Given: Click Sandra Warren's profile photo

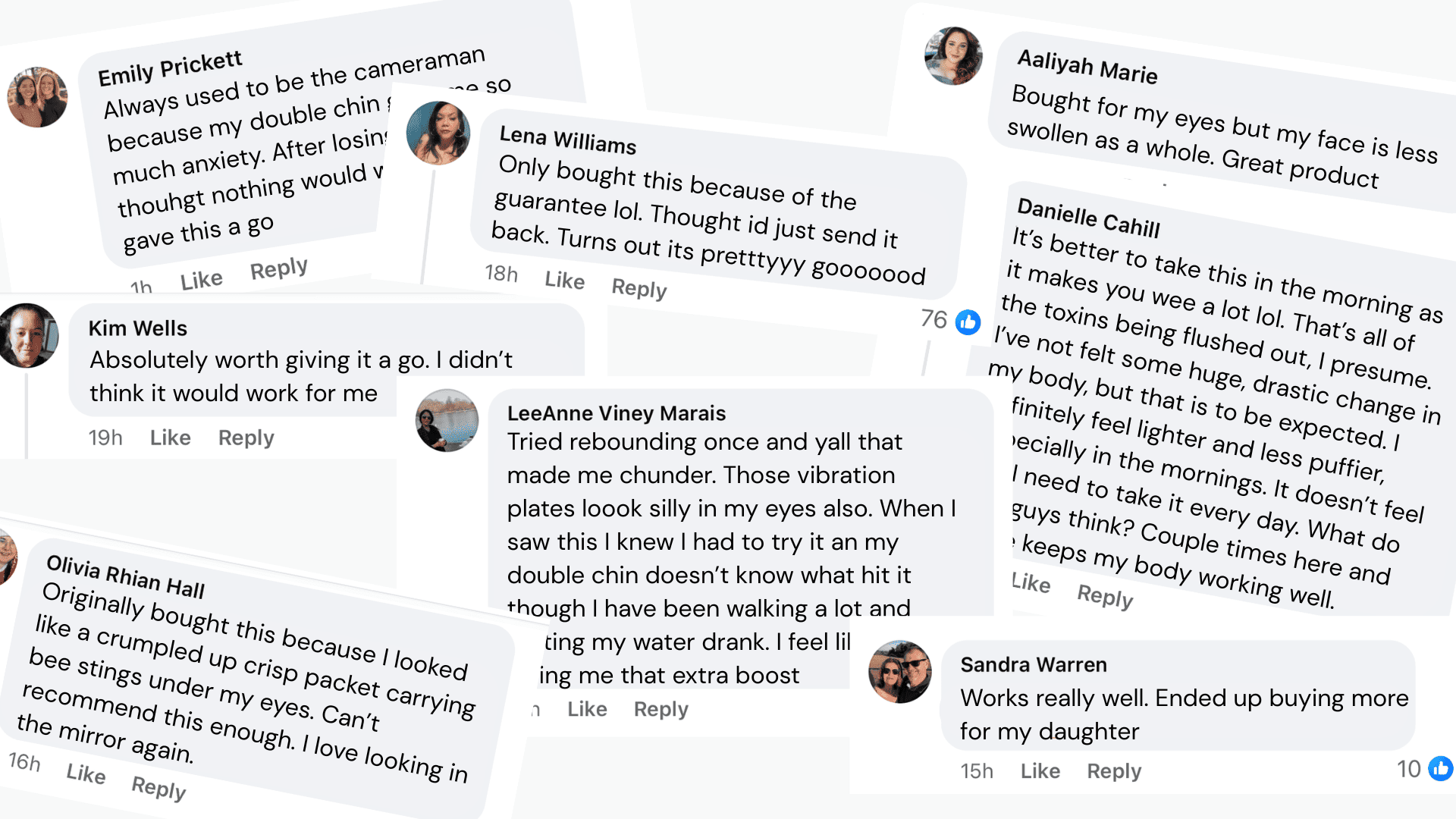Looking at the screenshot, I should pos(899,672).
